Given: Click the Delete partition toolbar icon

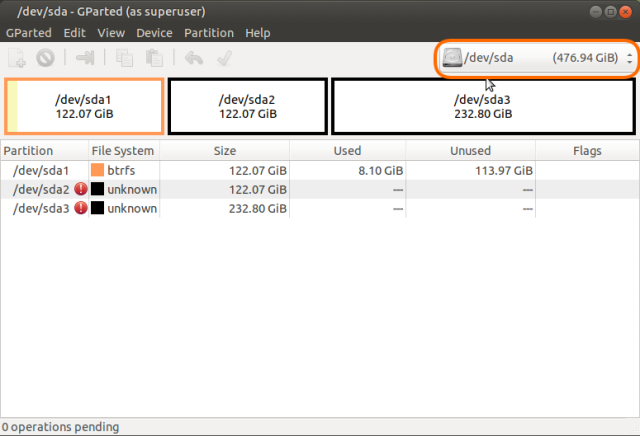Looking at the screenshot, I should [45, 59].
